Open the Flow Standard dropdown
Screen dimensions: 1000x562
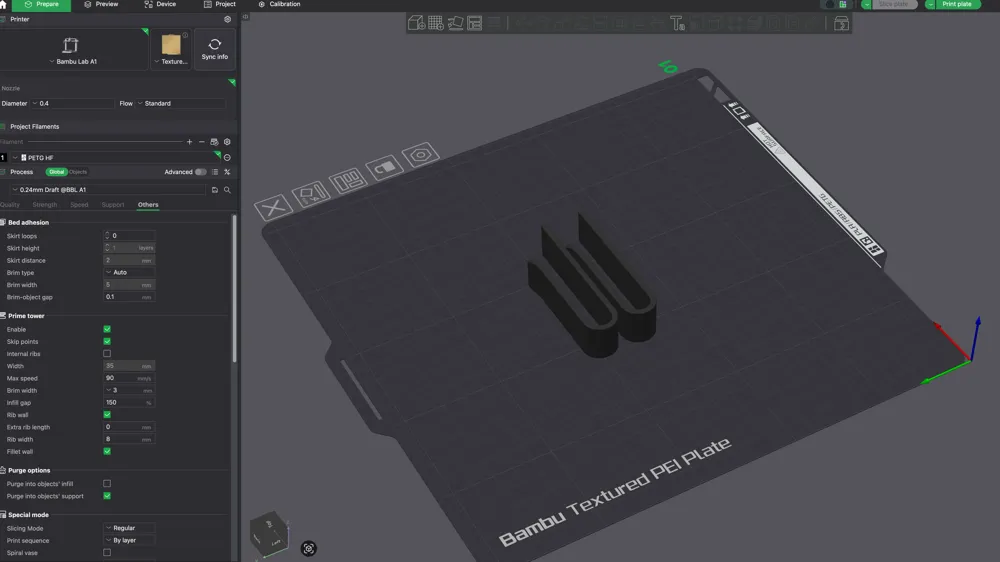[x=181, y=103]
